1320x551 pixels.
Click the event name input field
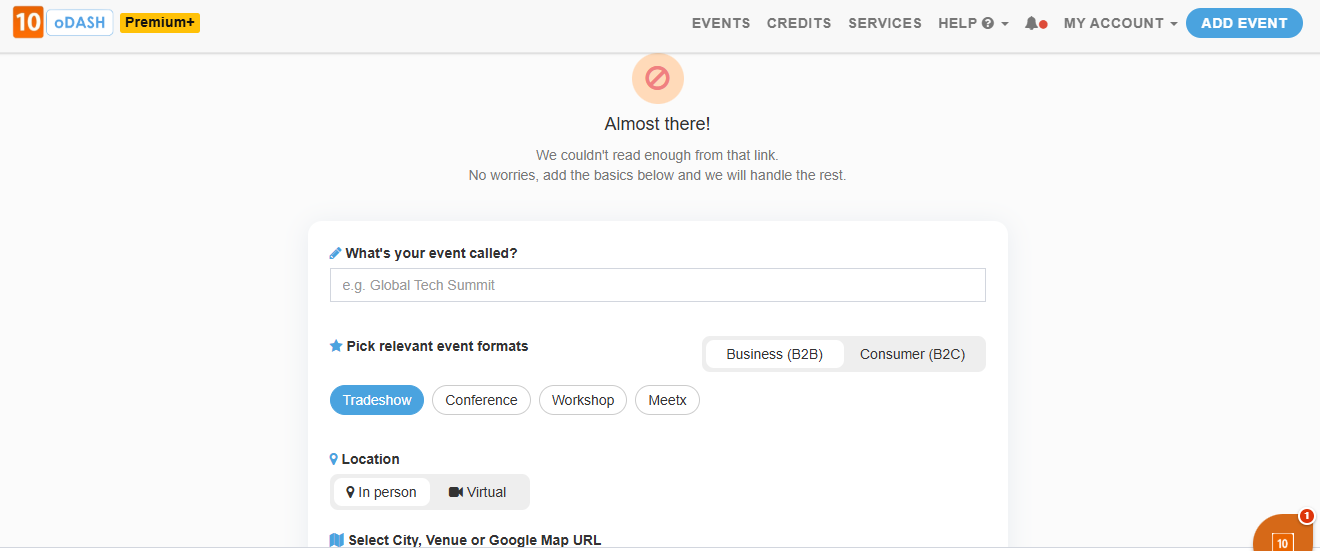pos(657,285)
